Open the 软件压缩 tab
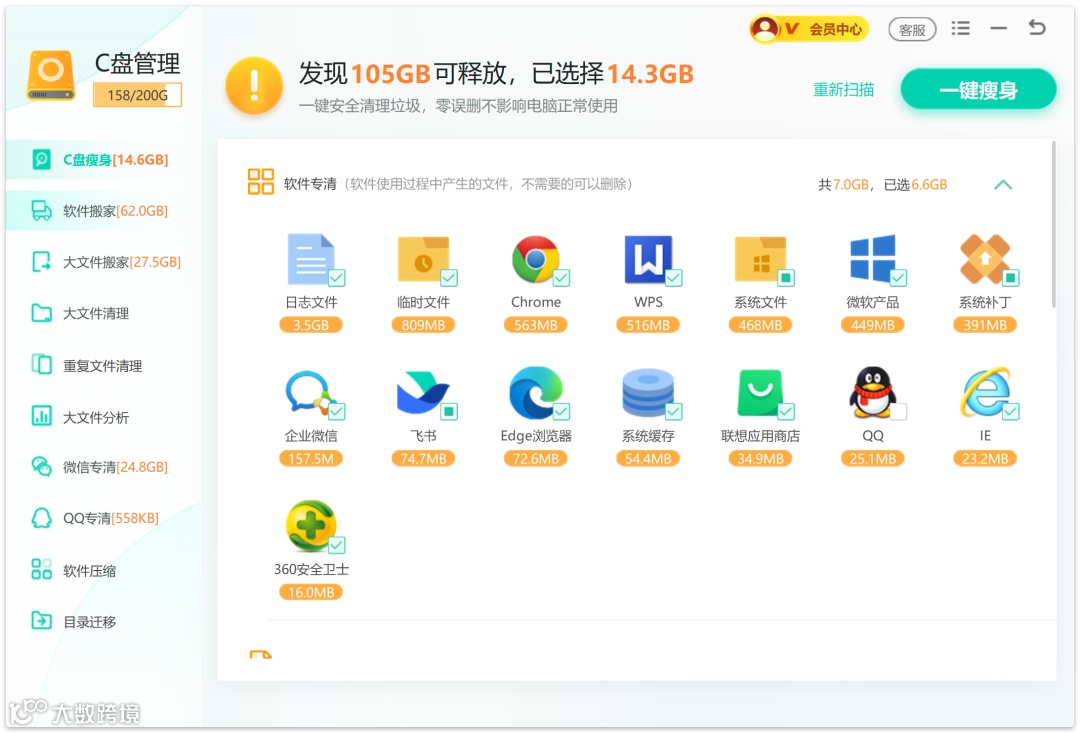 (x=103, y=570)
